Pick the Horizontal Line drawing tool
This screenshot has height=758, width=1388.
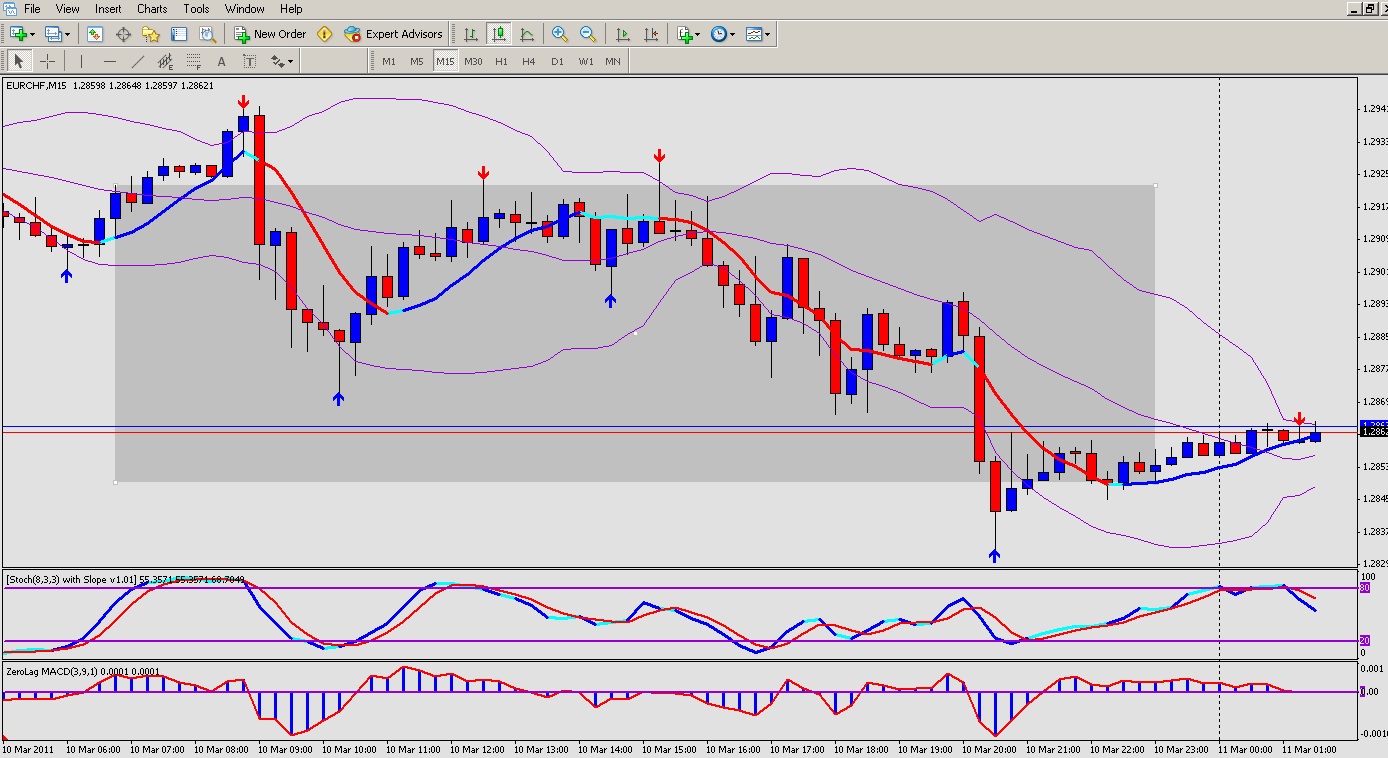coord(110,61)
